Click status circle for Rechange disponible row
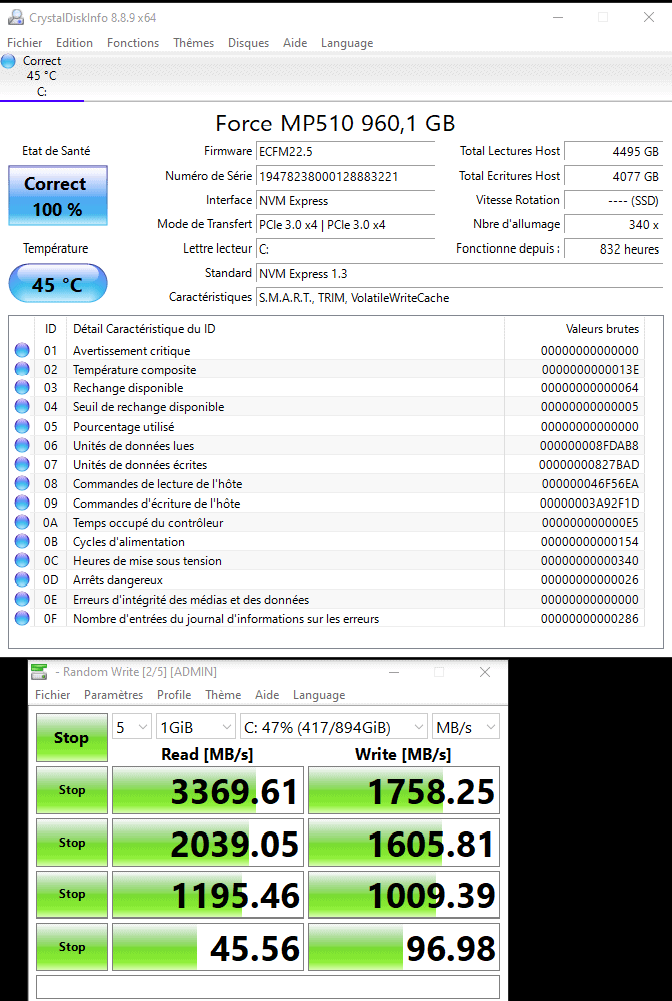Image resolution: width=672 pixels, height=1001 pixels. [22, 388]
